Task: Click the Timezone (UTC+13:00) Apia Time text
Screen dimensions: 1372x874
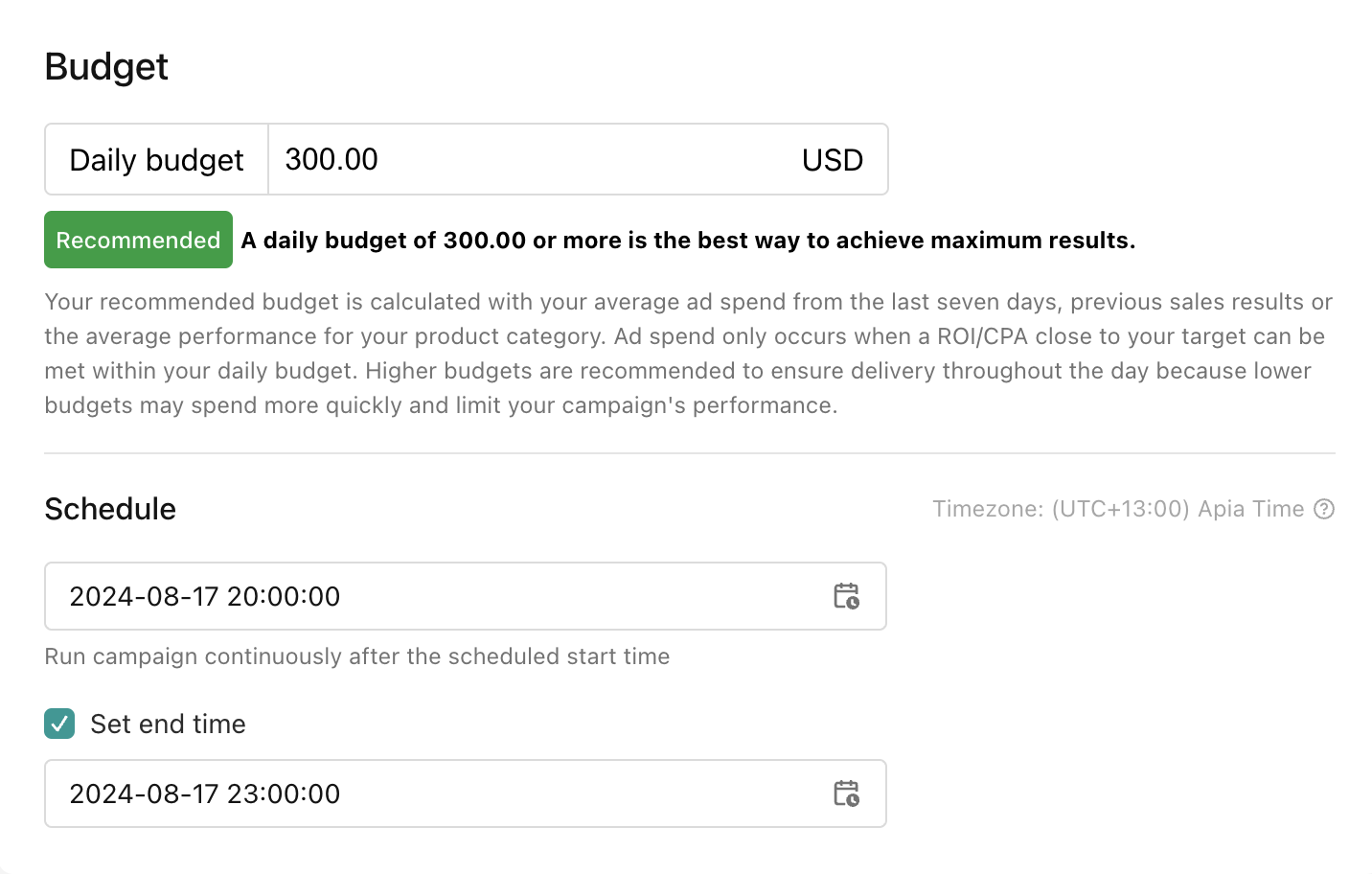Action: (x=1117, y=509)
